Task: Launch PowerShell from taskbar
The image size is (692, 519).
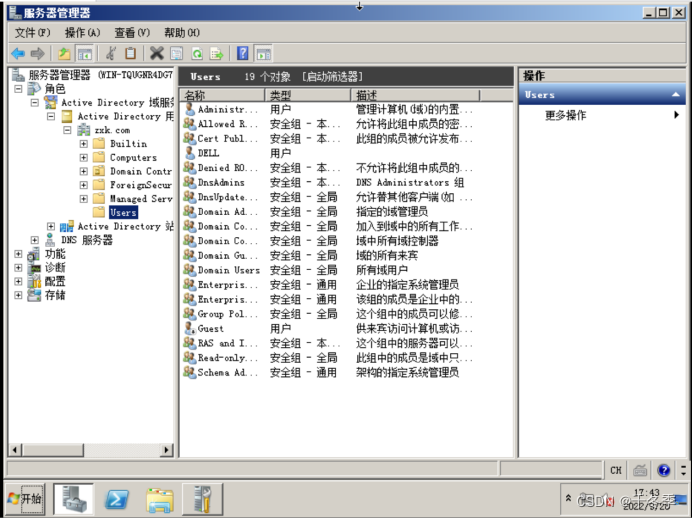Action: pos(117,499)
